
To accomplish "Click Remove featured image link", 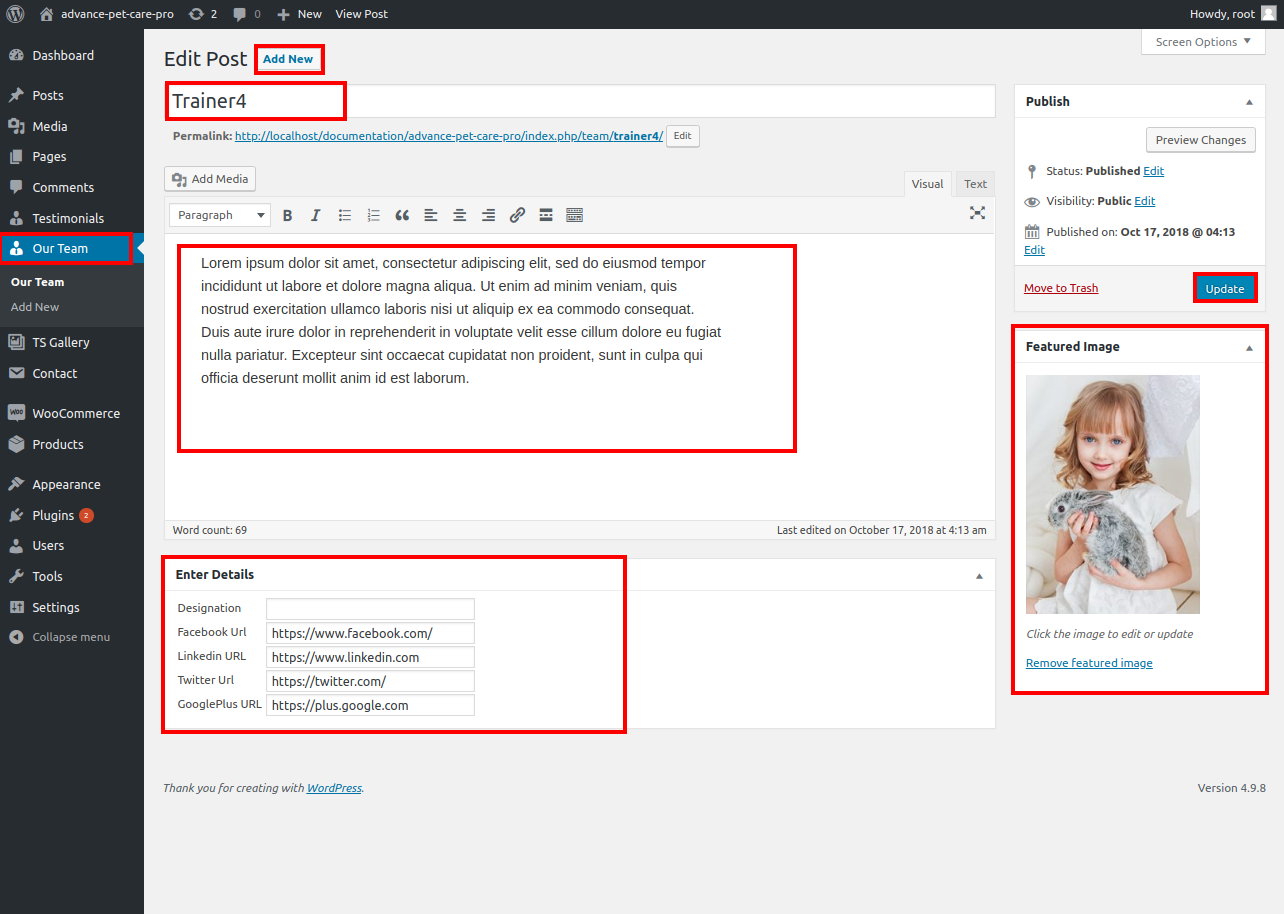I will [1089, 663].
